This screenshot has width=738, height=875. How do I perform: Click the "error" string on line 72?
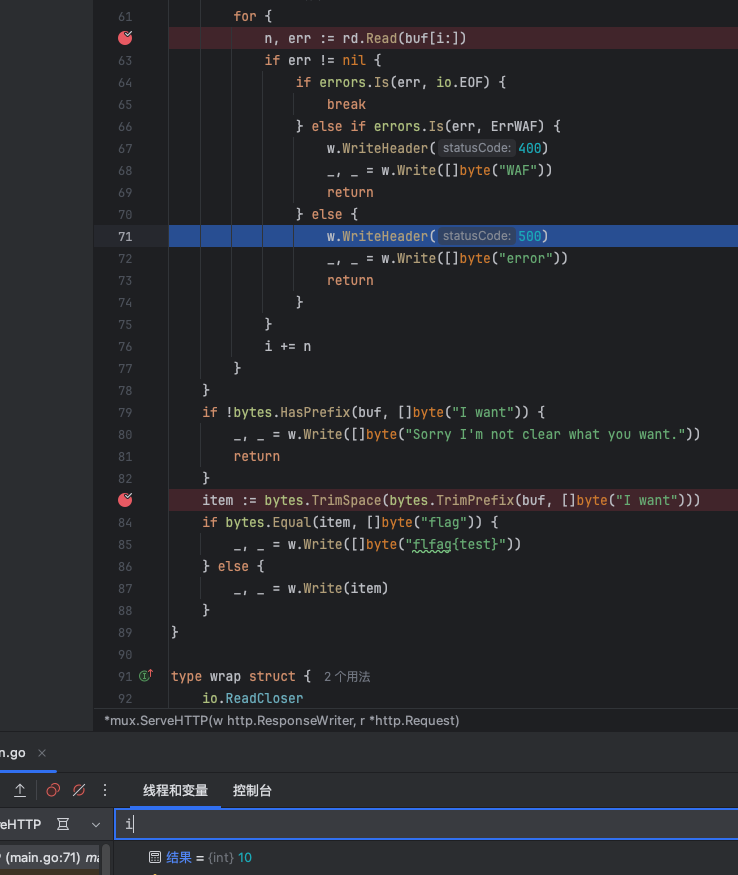tap(525, 258)
